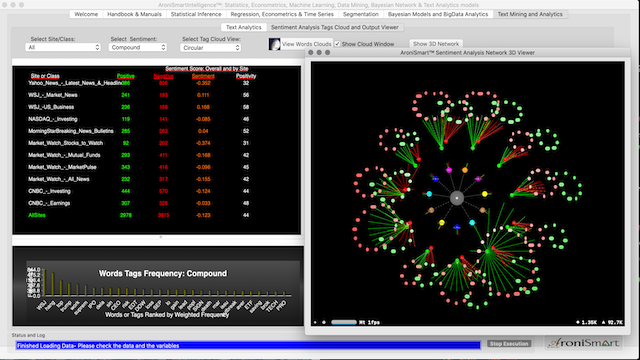This screenshot has width=640, height=360.
Task: Click the View Words Clouds button
Action: tap(306, 44)
